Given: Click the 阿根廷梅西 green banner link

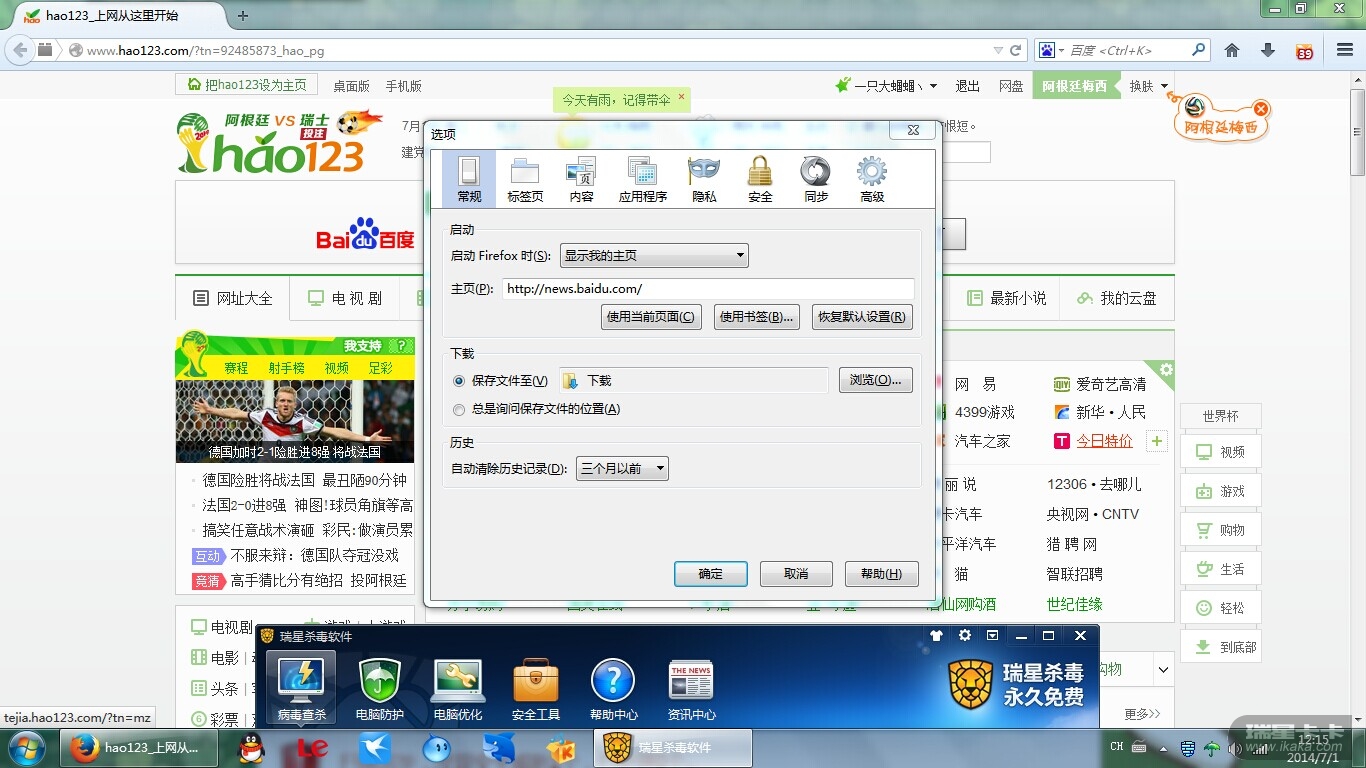Looking at the screenshot, I should (x=1075, y=86).
